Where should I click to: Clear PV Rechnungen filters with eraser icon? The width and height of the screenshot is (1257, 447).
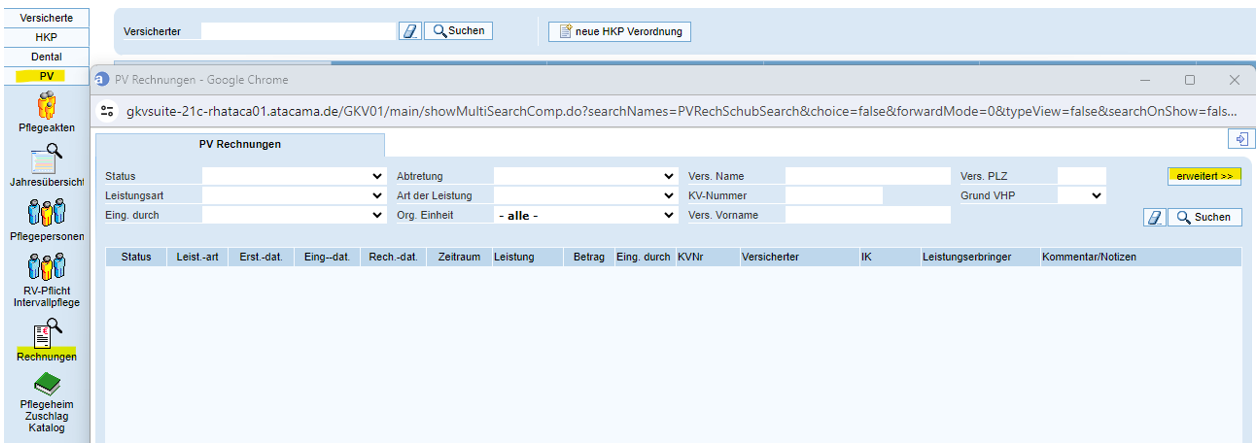pos(1154,217)
